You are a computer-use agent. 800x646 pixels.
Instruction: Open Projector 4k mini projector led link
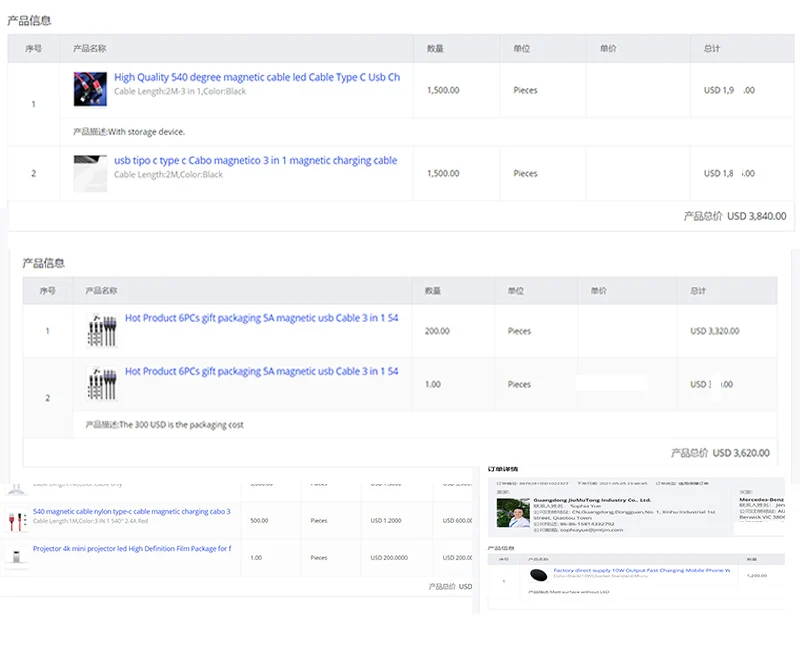(131, 548)
